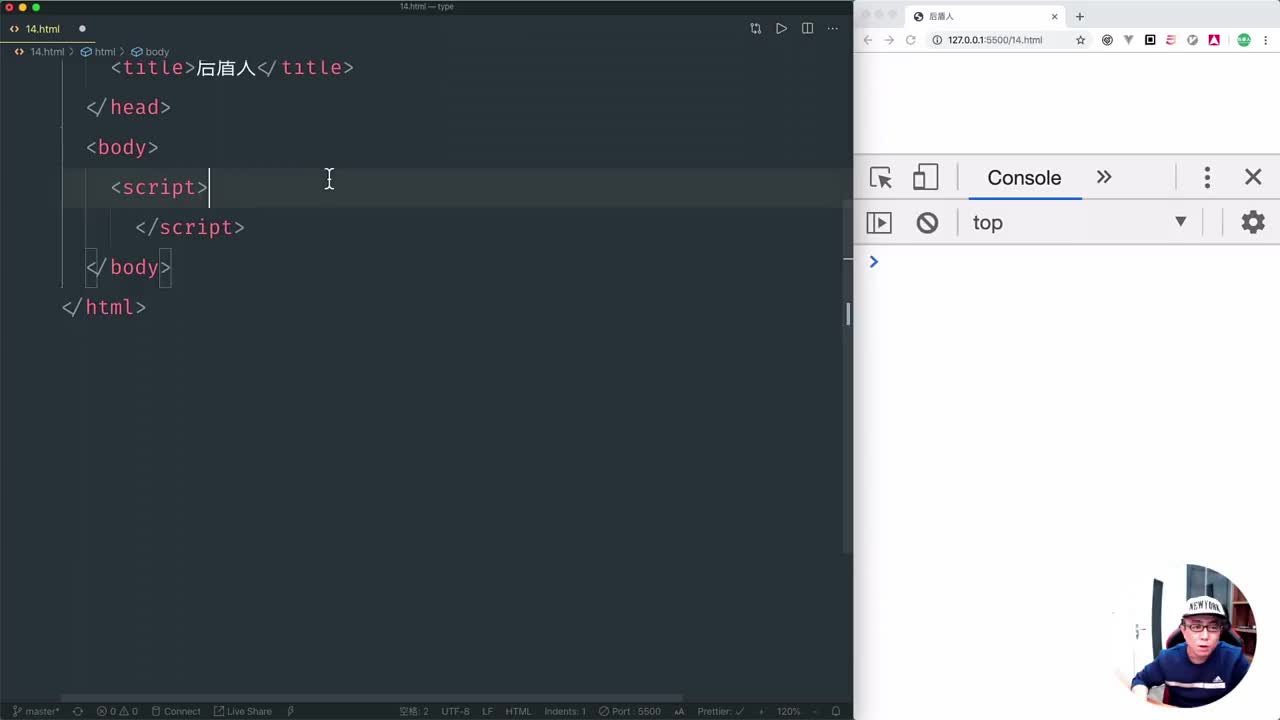Viewport: 1280px width, 720px height.
Task: Open editor More Actions ellipsis
Action: coord(833,29)
